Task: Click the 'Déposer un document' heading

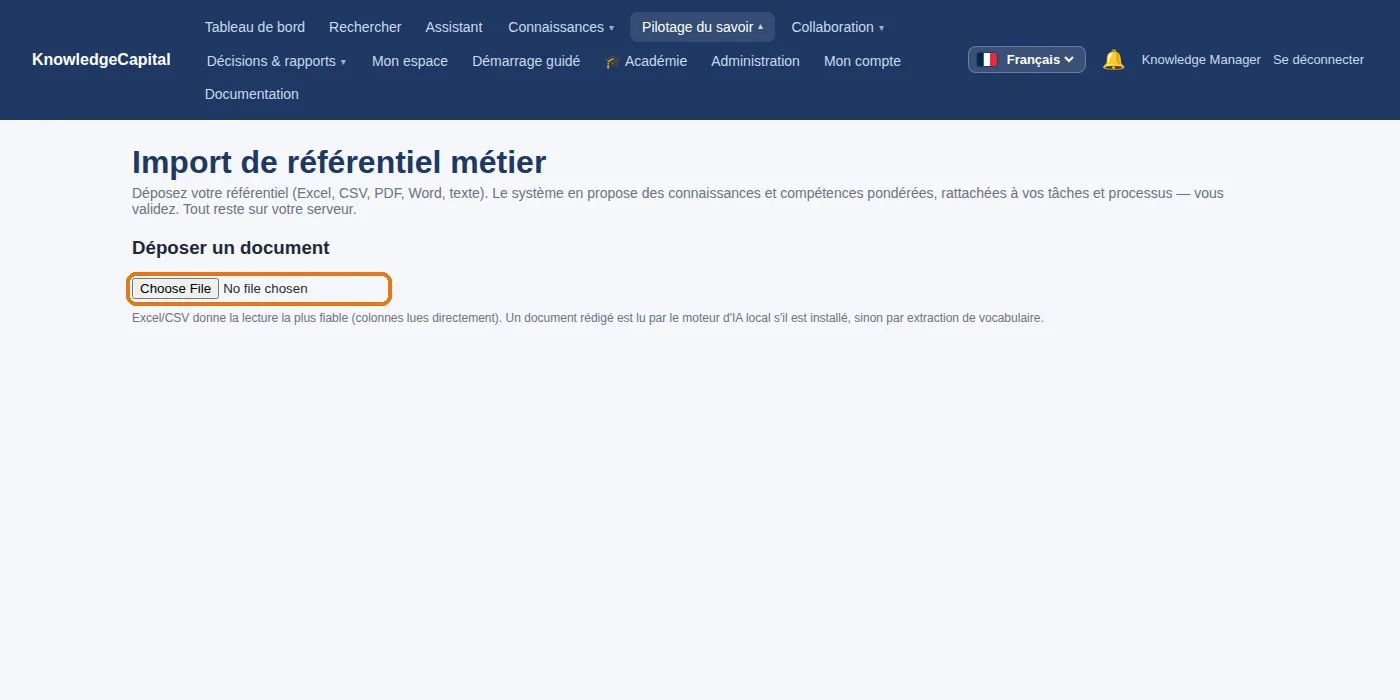Action: click(x=231, y=248)
